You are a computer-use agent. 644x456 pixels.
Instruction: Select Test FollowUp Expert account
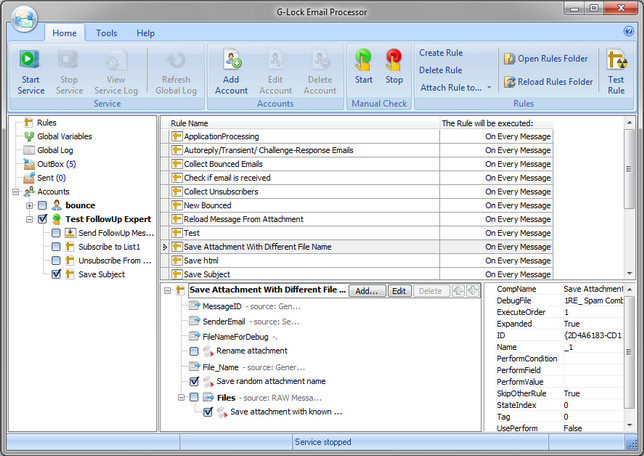(x=108, y=219)
